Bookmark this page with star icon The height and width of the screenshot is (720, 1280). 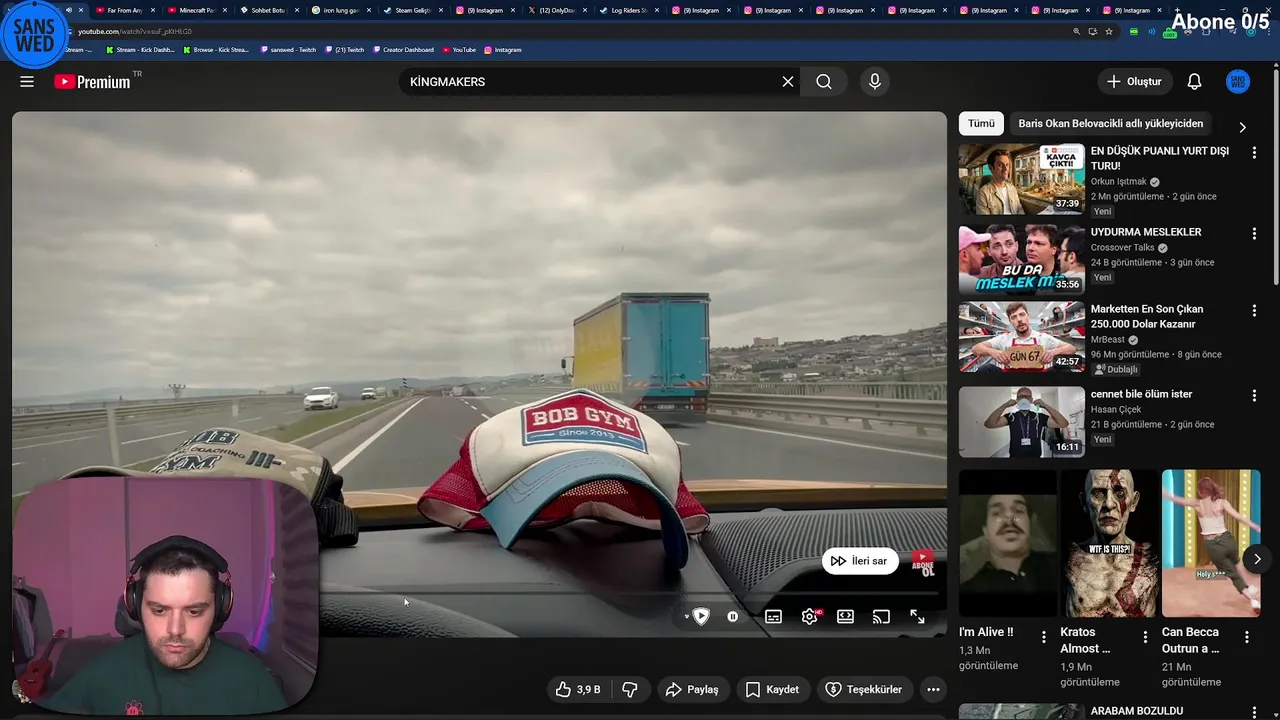coord(1109,31)
